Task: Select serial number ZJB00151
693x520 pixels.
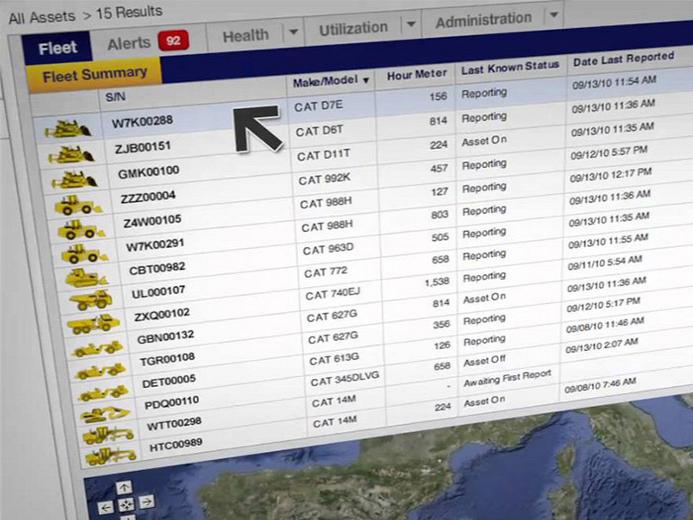Action: 143,147
